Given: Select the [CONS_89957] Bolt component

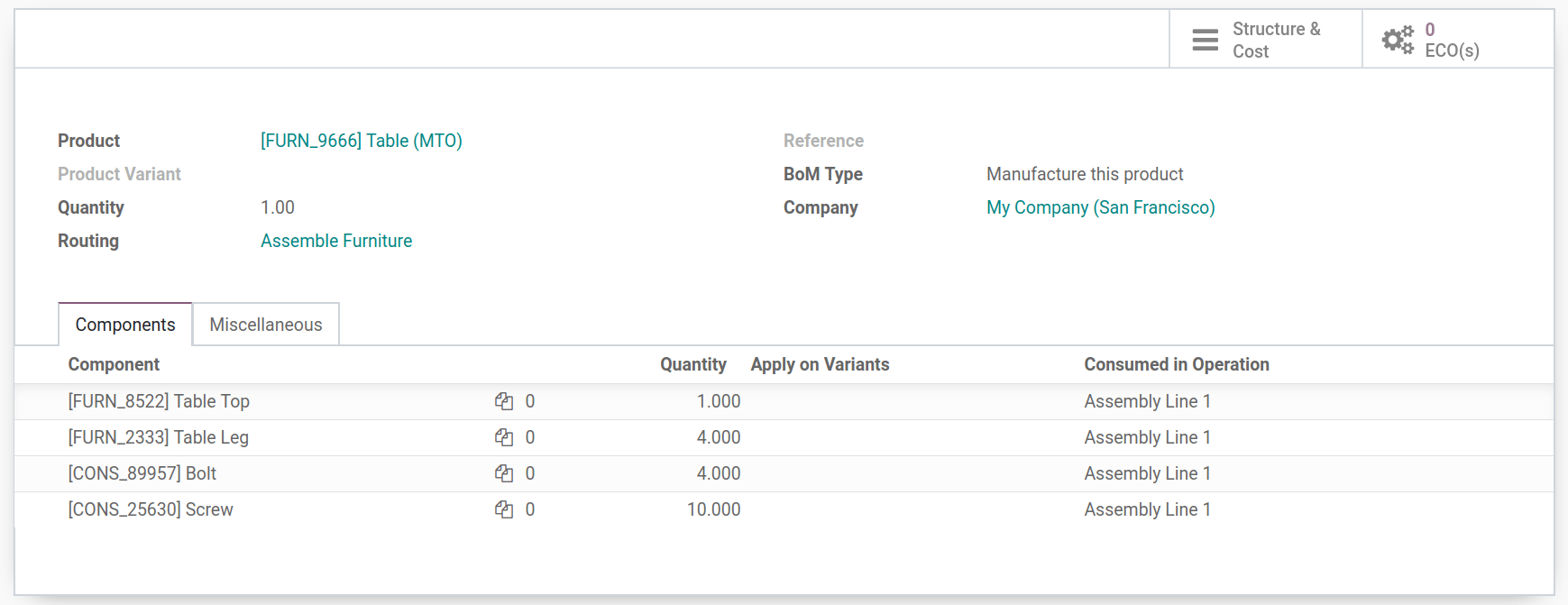Looking at the screenshot, I should (x=142, y=473).
